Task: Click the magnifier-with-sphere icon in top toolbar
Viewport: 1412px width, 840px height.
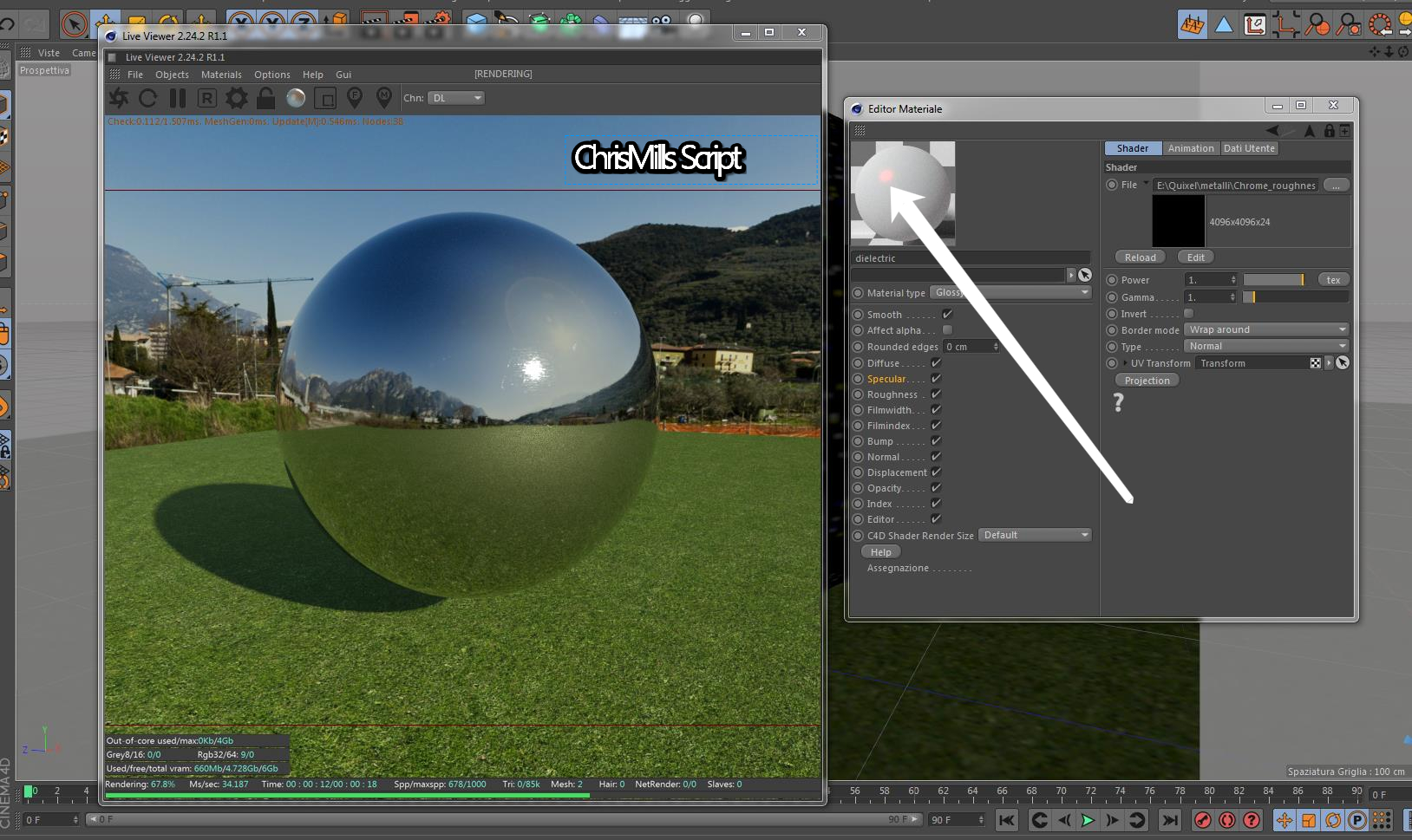Action: coord(1317,24)
